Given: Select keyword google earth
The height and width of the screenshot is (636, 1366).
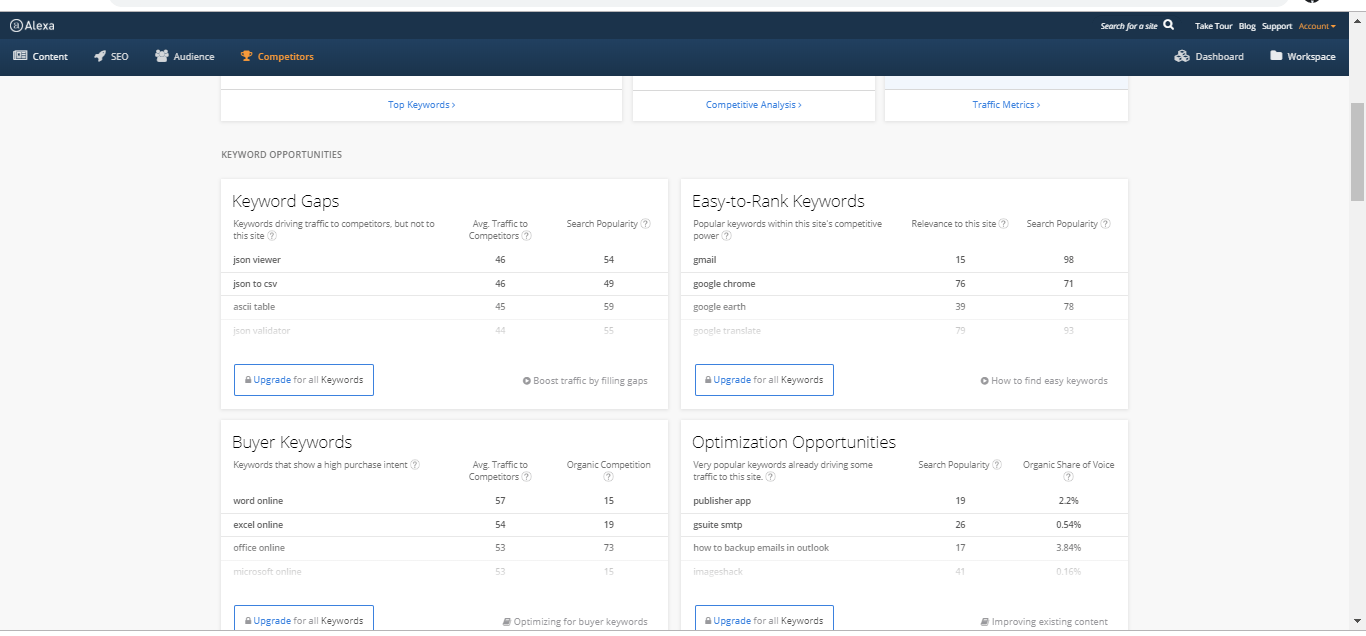Looking at the screenshot, I should 719,307.
